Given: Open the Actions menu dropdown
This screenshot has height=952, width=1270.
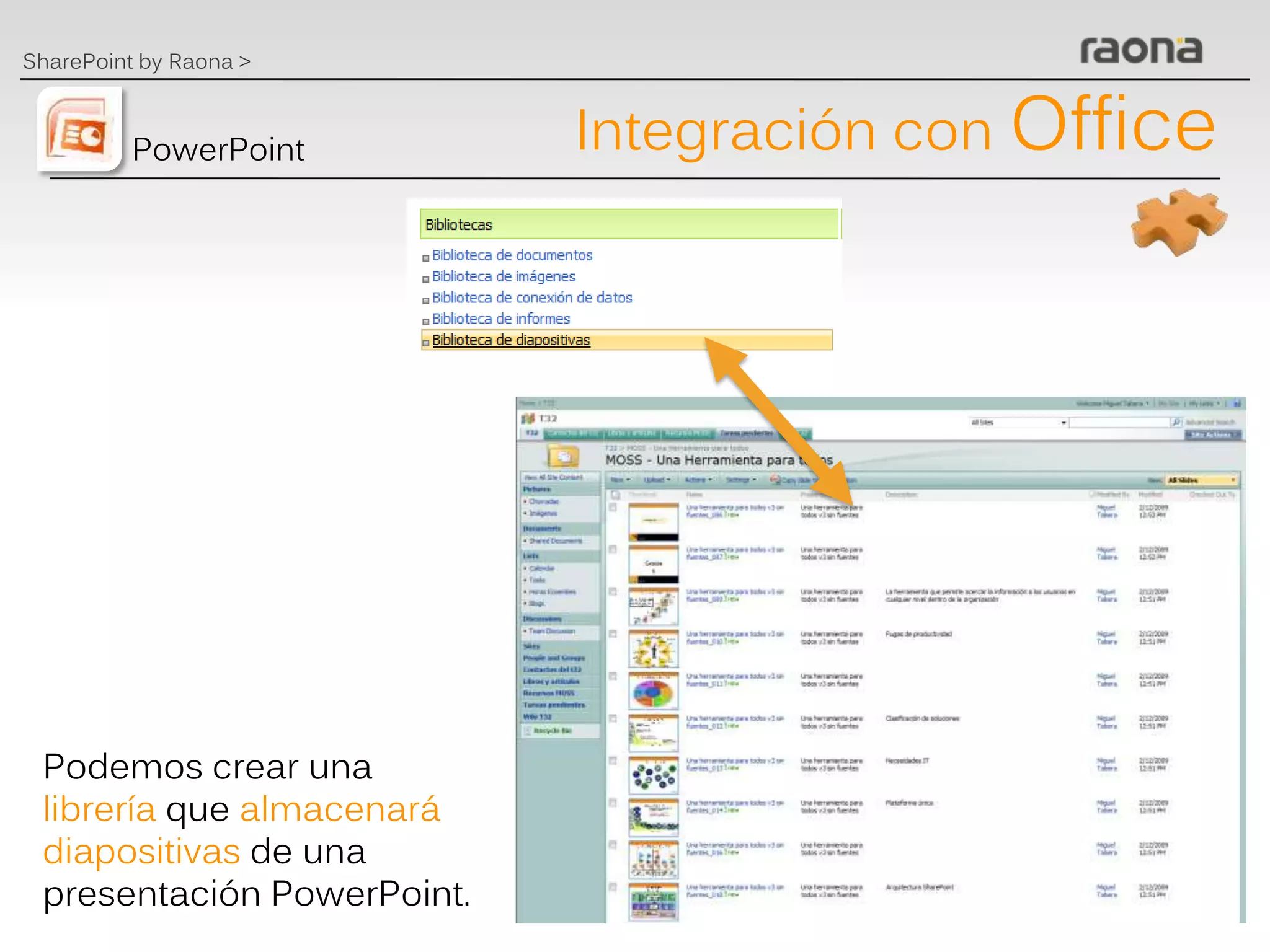Looking at the screenshot, I should pos(698,480).
